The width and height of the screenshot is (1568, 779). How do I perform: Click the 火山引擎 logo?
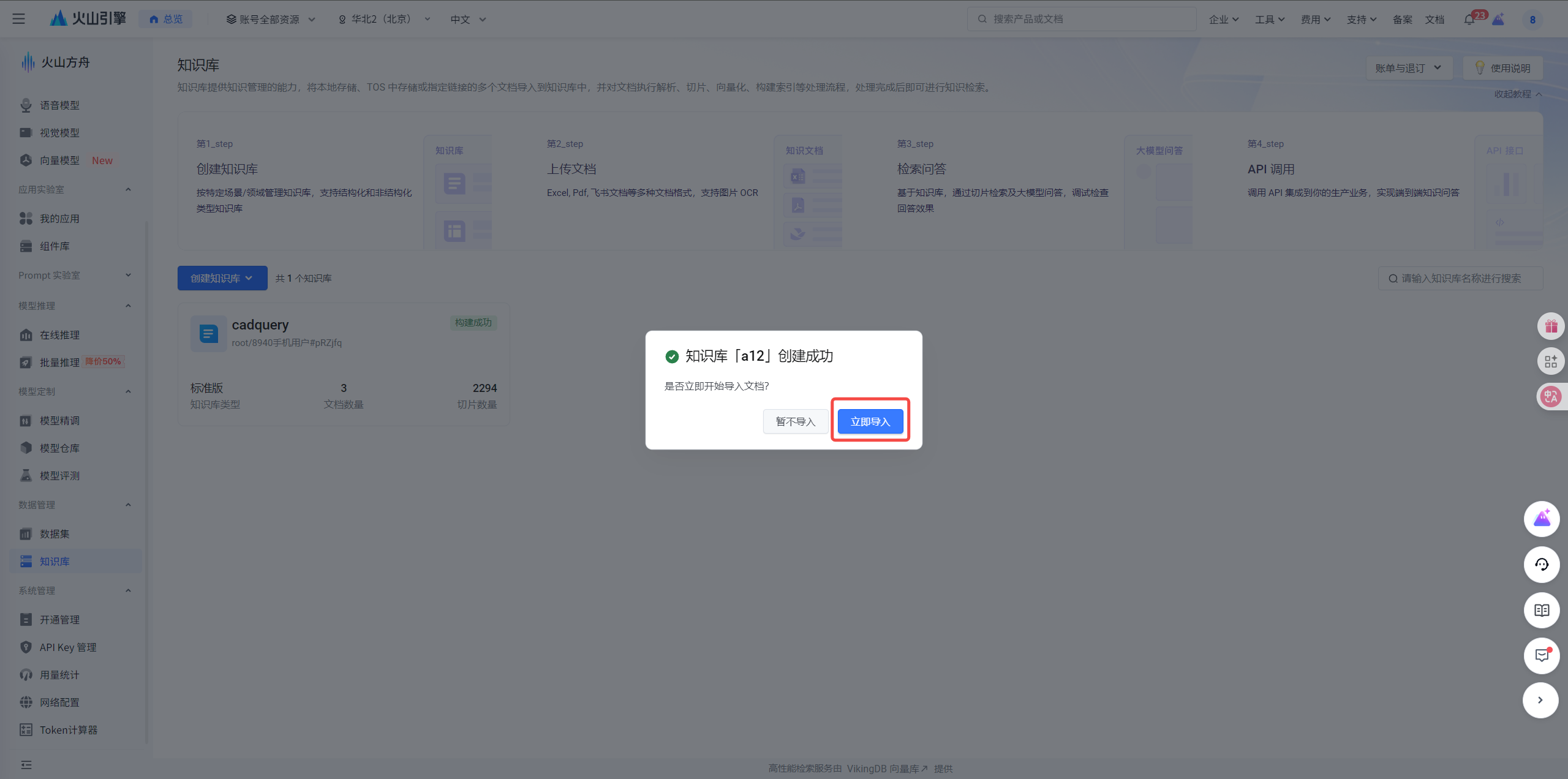(x=88, y=19)
